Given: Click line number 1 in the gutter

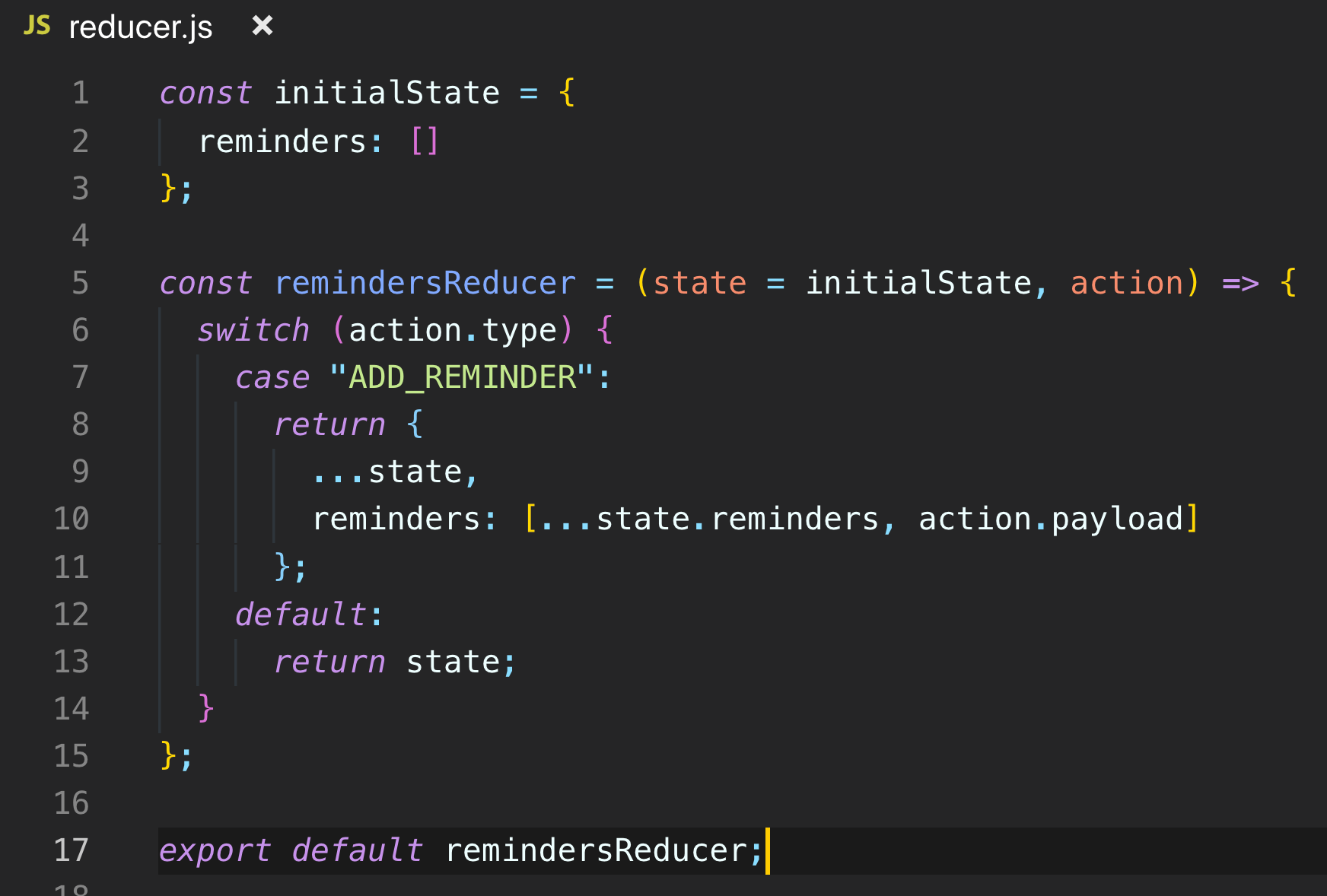Looking at the screenshot, I should 80,92.
